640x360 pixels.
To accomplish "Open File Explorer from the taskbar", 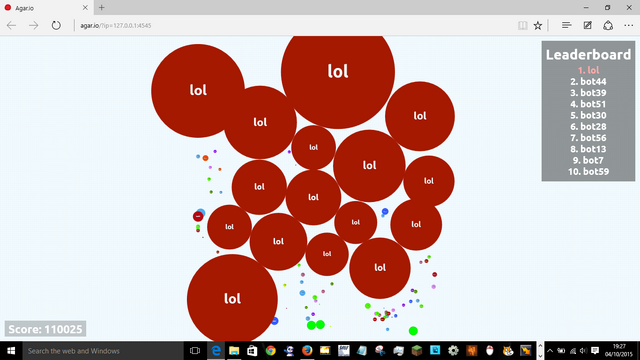I will point(234,351).
